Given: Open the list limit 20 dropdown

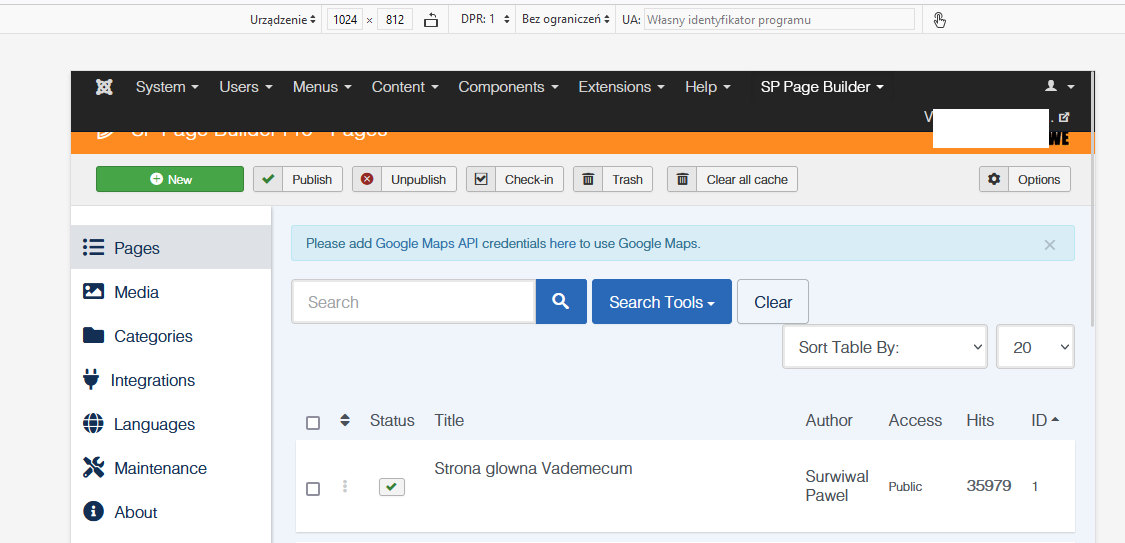Looking at the screenshot, I should (x=1035, y=347).
